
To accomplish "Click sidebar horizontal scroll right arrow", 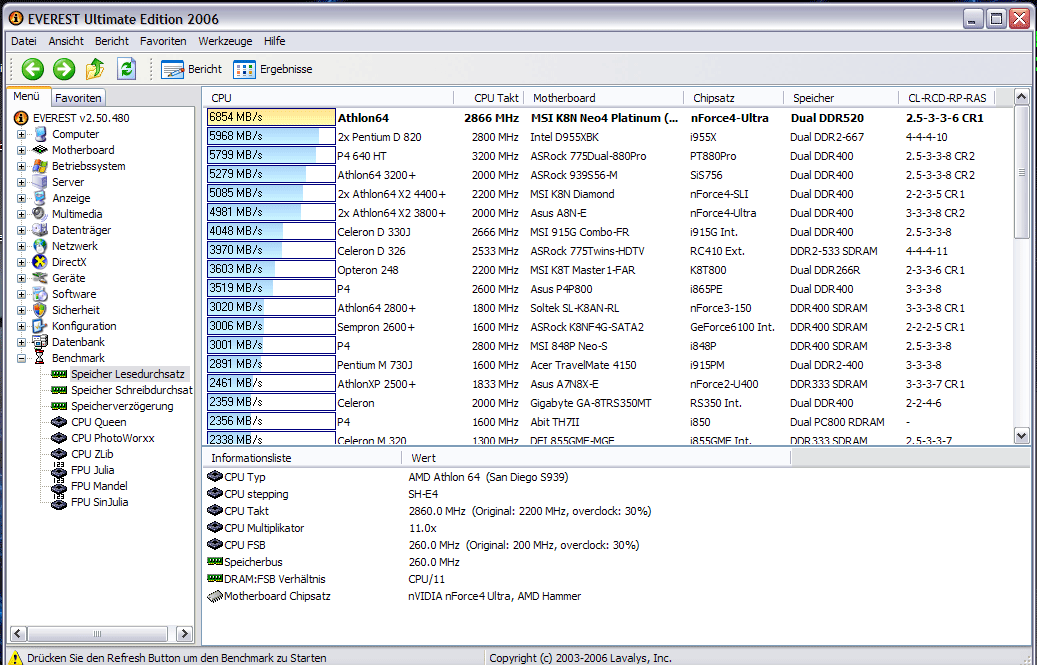I will 185,633.
